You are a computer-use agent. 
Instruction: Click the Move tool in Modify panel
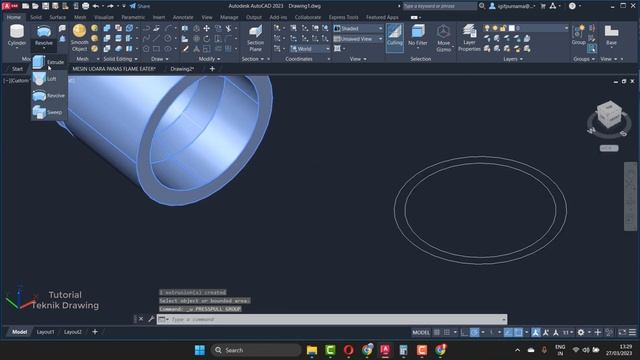click(x=207, y=28)
